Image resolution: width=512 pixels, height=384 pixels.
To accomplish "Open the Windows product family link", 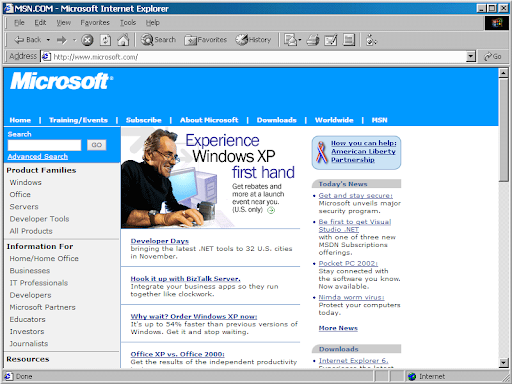I will pos(26,182).
